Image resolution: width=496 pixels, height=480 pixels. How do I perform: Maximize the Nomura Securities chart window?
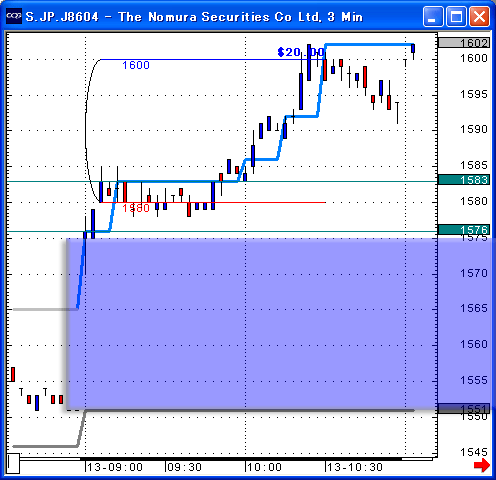pos(456,16)
